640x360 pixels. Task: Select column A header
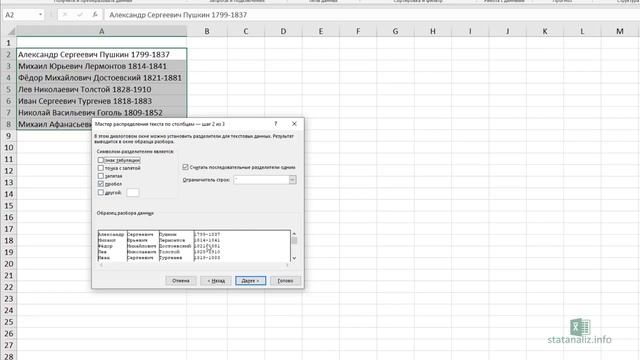click(102, 31)
